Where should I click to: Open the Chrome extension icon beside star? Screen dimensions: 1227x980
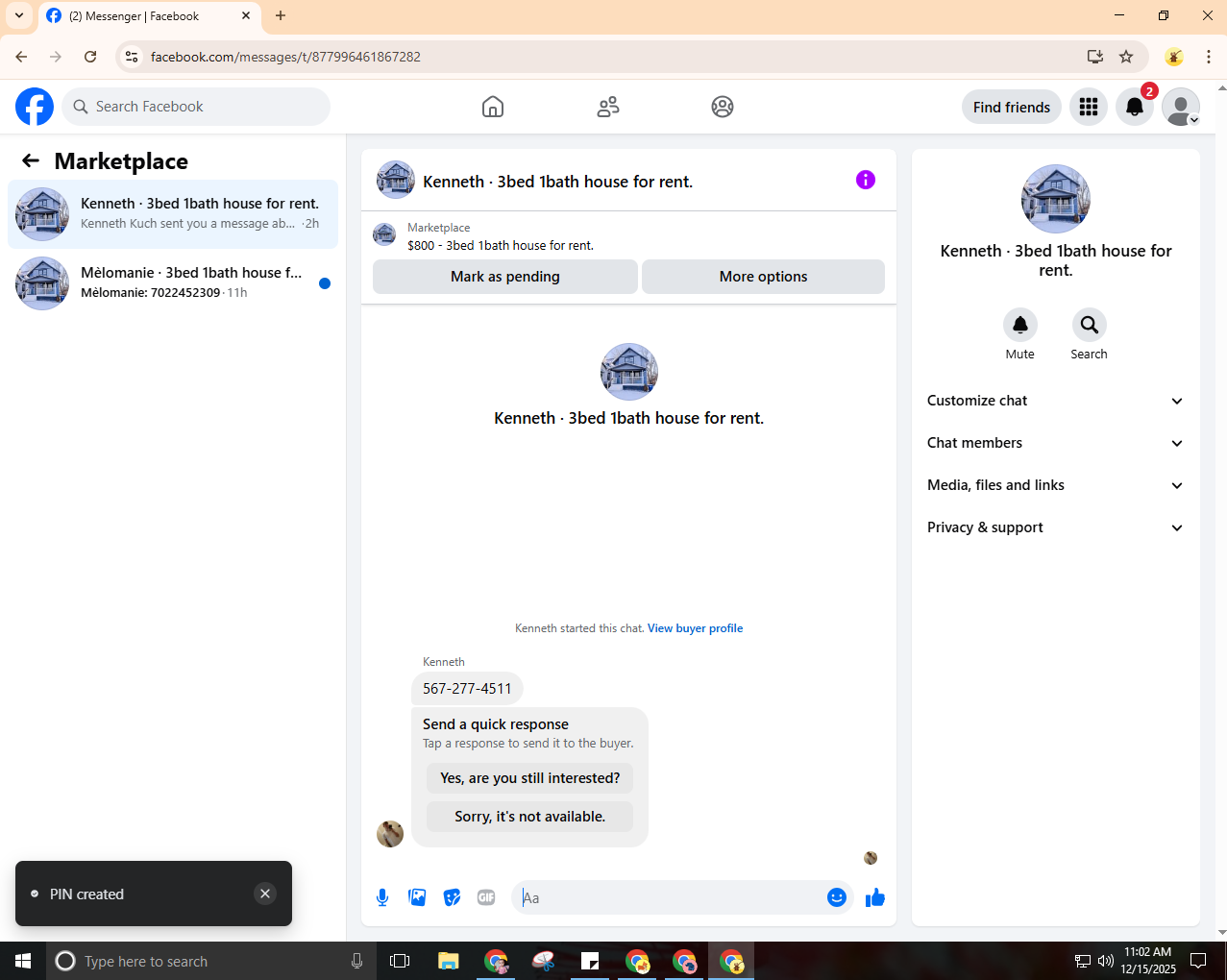(1174, 57)
